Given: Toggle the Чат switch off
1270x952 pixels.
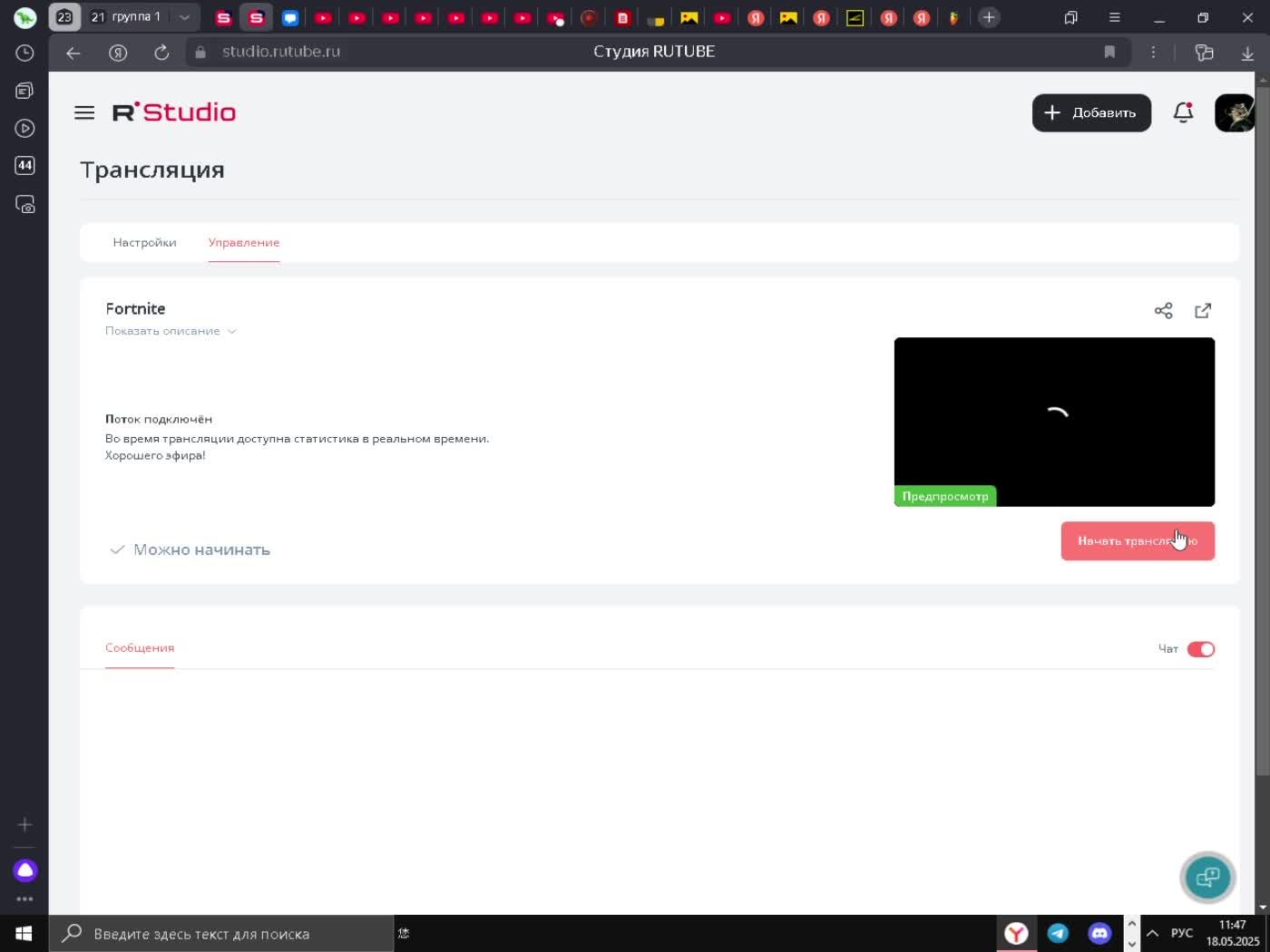Looking at the screenshot, I should point(1200,649).
